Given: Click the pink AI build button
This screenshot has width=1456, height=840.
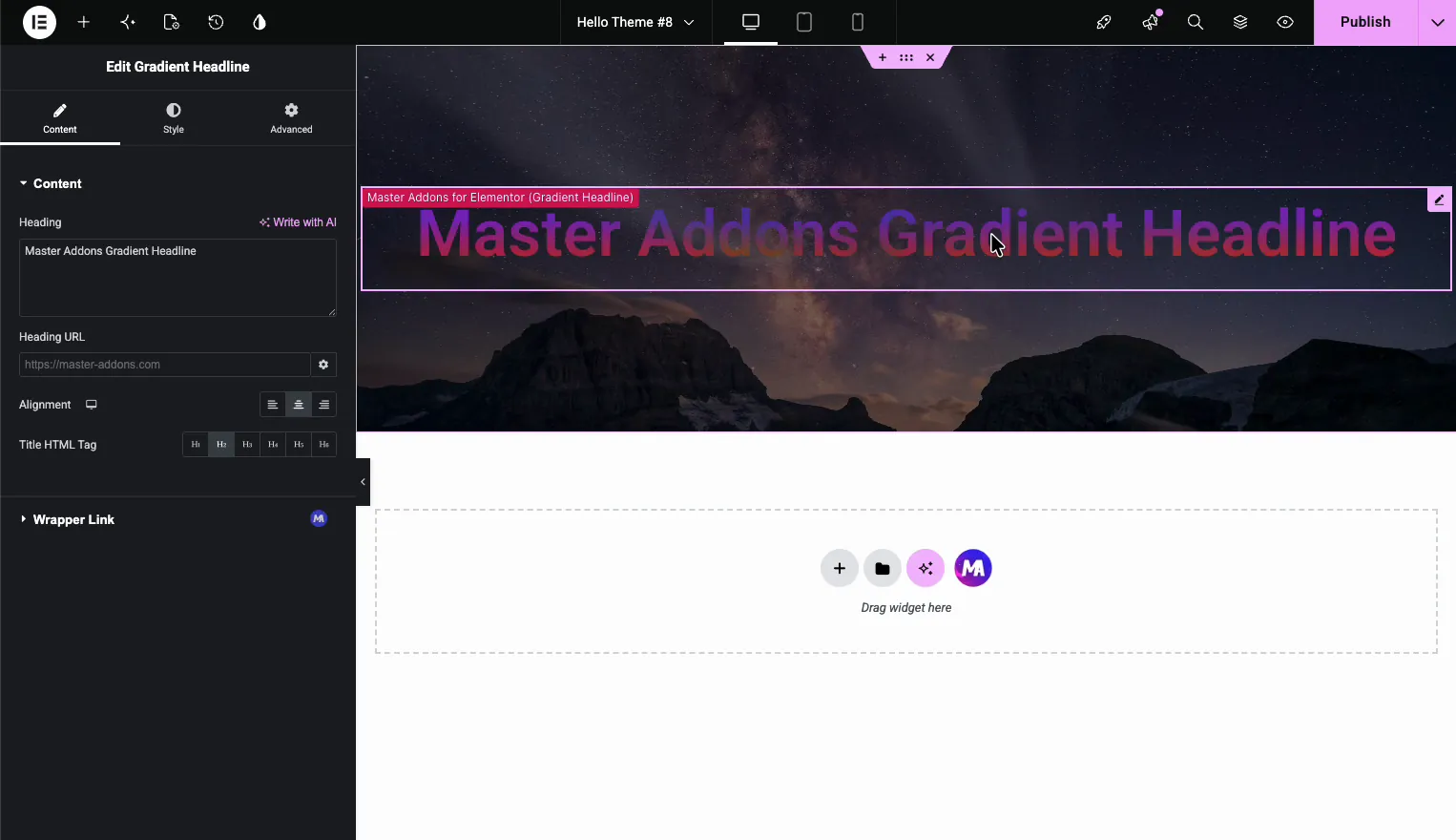Looking at the screenshot, I should [x=926, y=569].
